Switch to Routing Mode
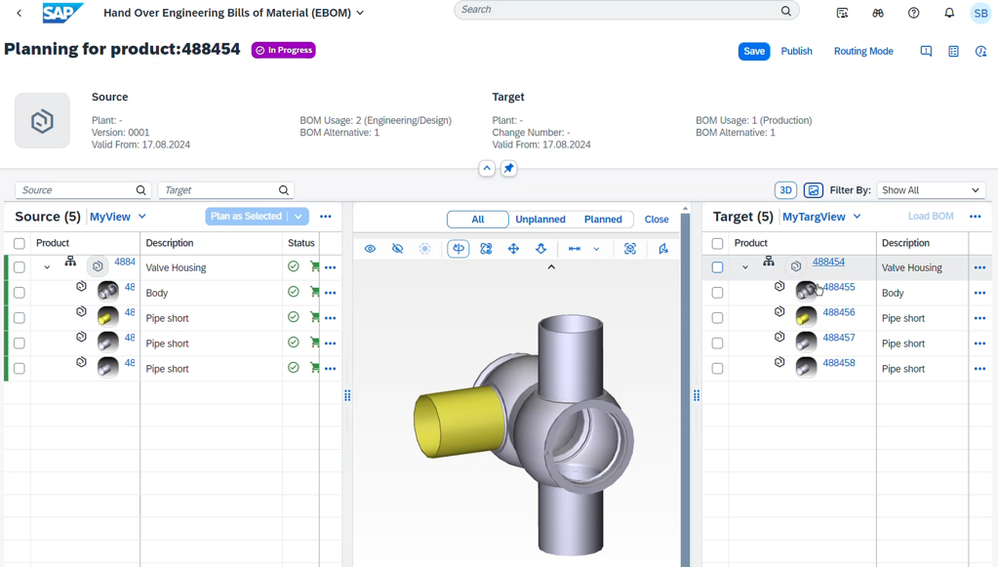Viewport: 998px width, 567px height. click(x=864, y=52)
